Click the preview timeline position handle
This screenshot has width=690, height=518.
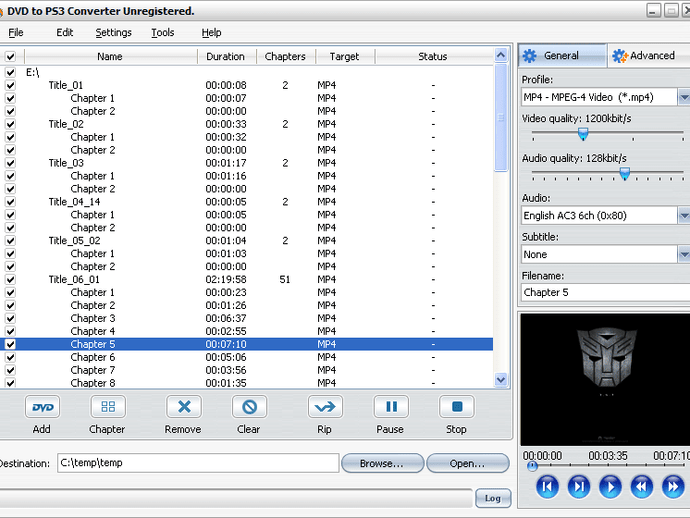(x=532, y=466)
